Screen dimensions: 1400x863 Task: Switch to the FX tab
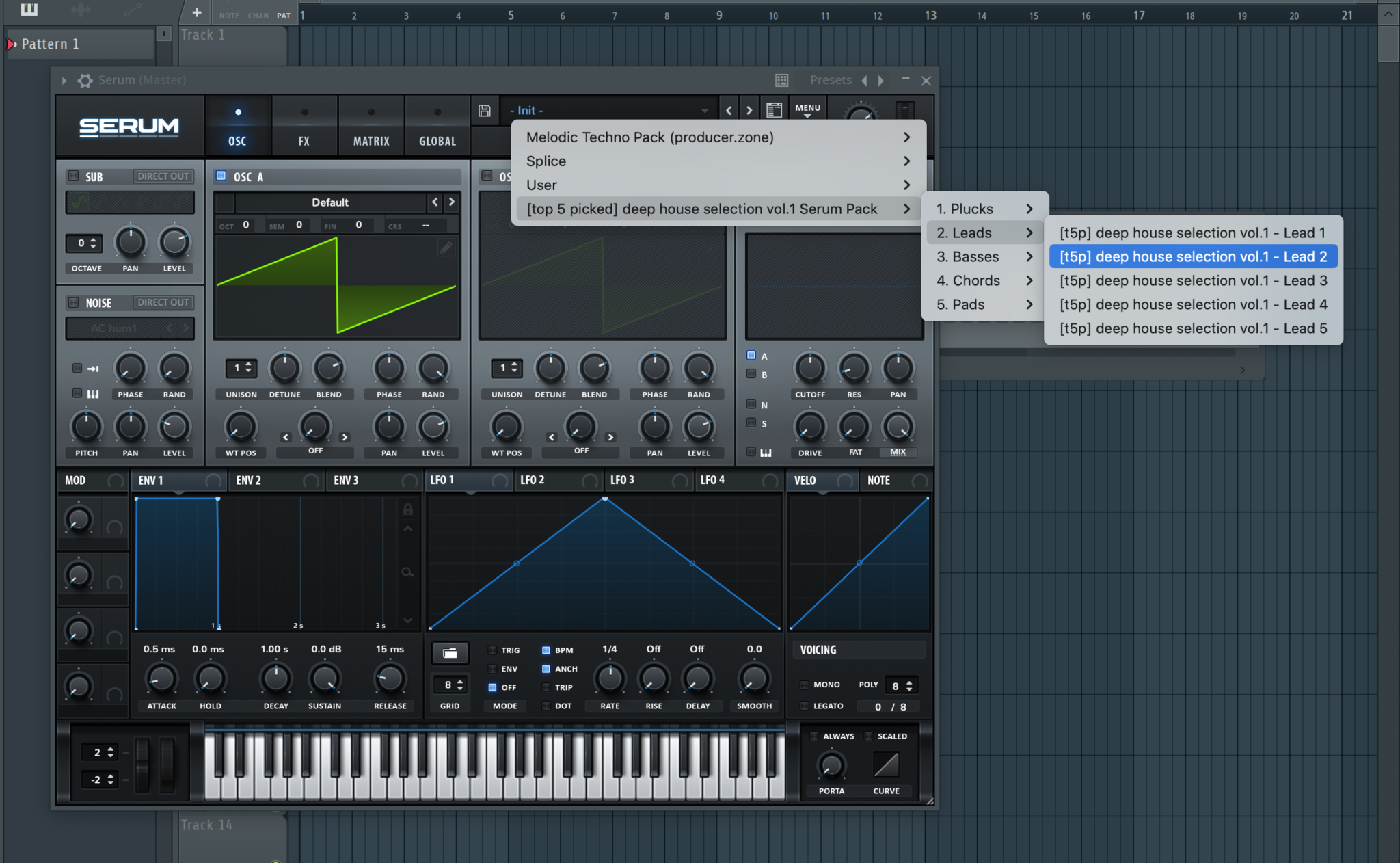coord(304,125)
